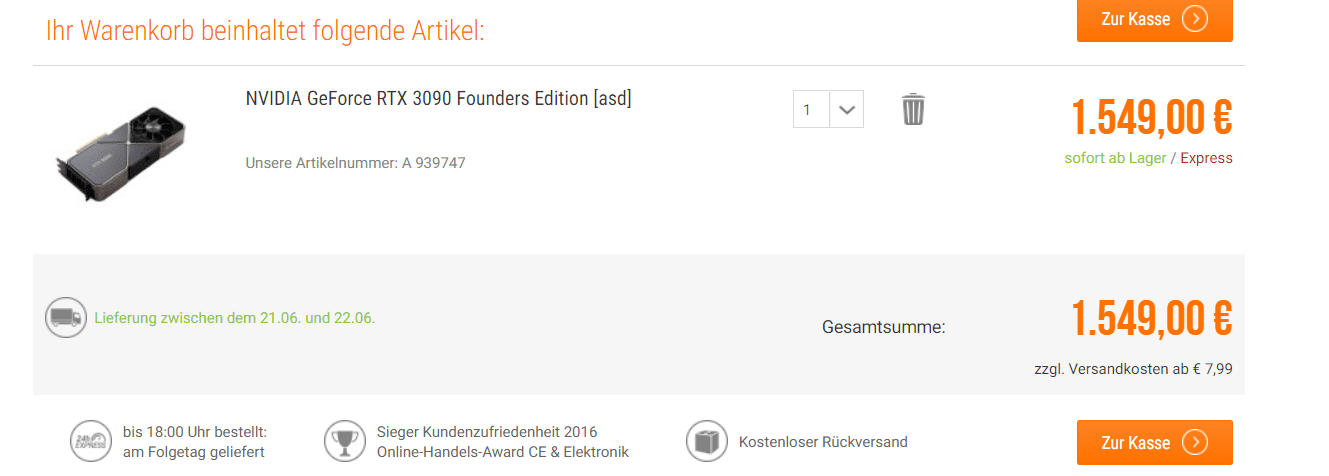Click the graphics card product thumbnail
This screenshot has width=1329, height=476.
click(x=121, y=156)
